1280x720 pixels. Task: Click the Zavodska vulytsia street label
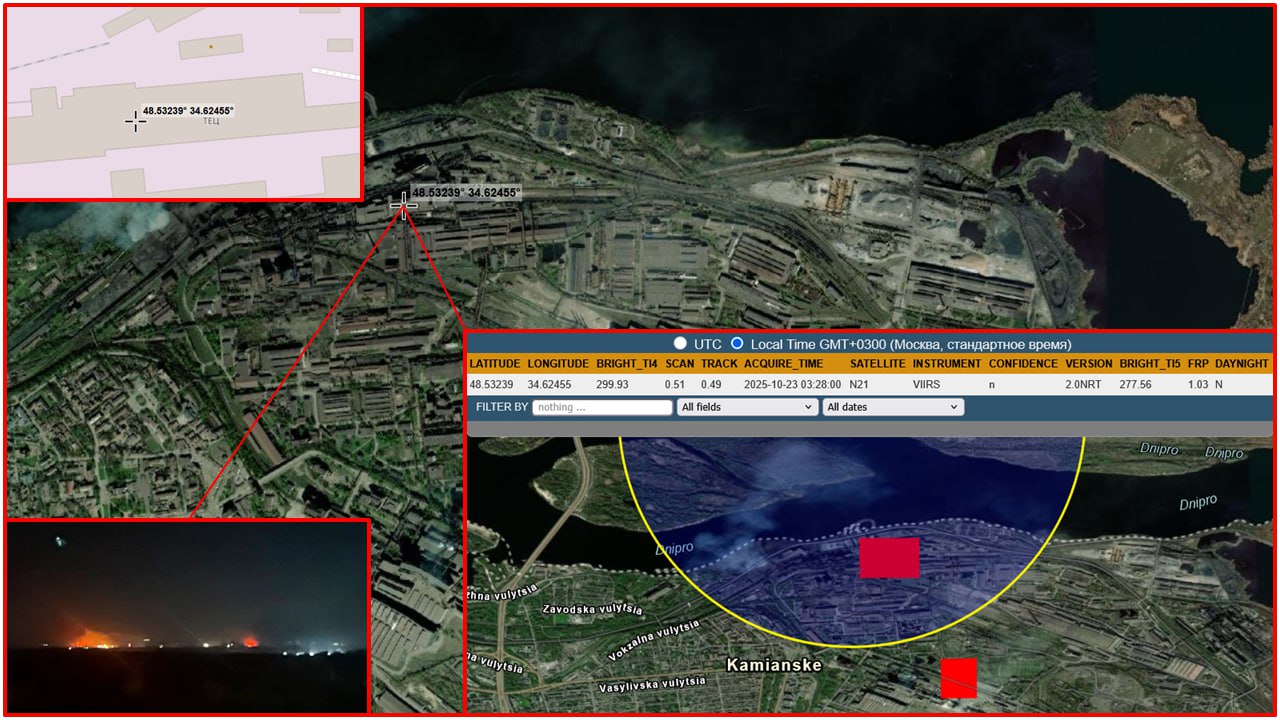pyautogui.click(x=589, y=609)
